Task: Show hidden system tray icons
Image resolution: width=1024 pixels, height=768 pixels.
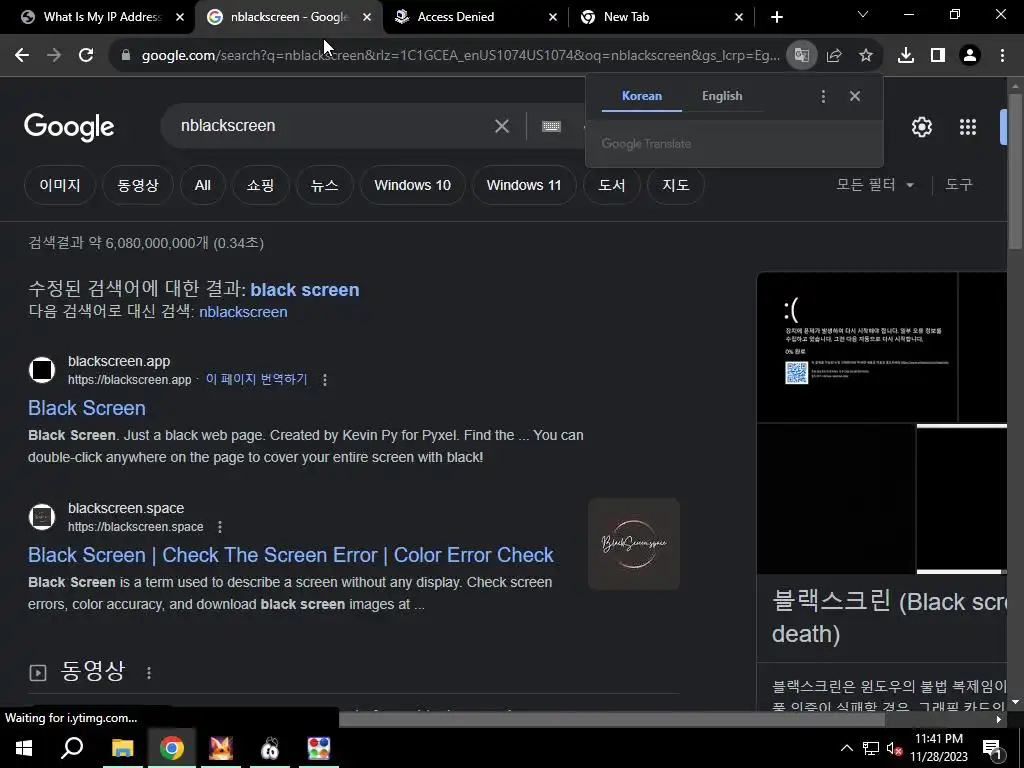Action: (x=846, y=748)
